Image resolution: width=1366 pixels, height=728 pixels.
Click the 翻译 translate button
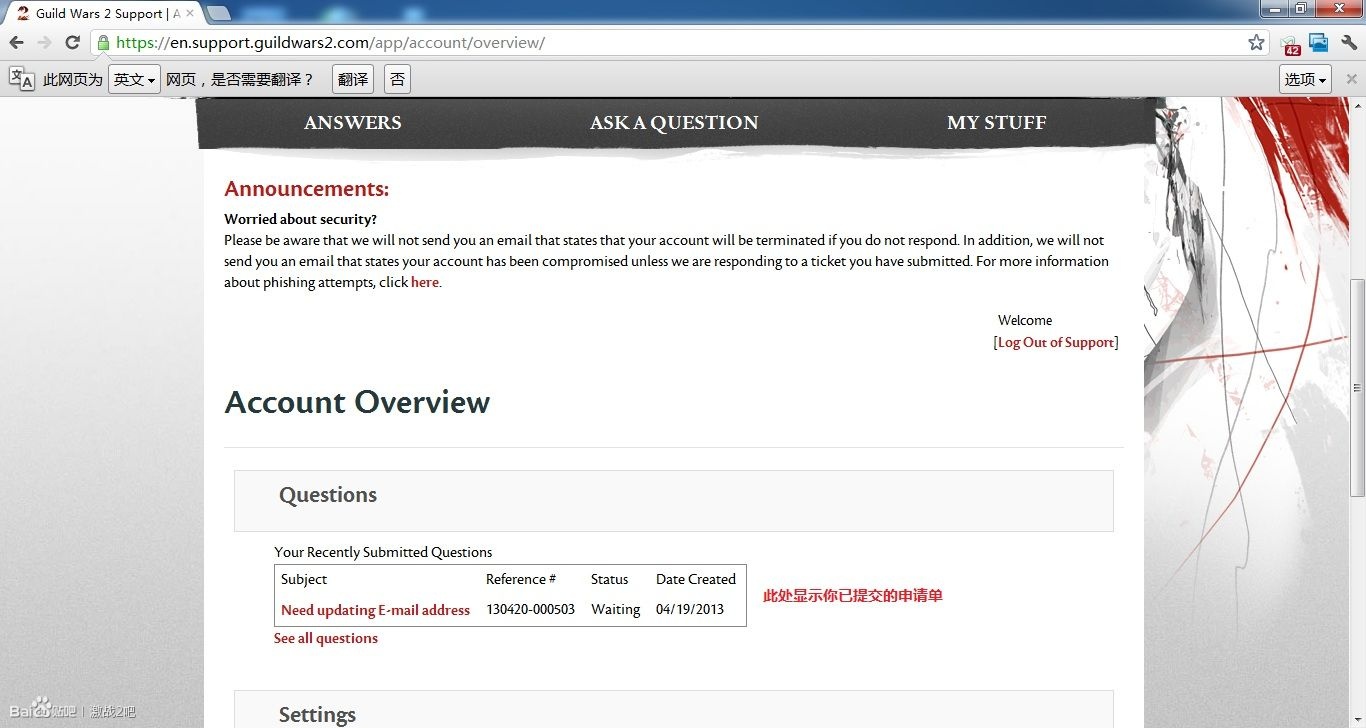(353, 79)
